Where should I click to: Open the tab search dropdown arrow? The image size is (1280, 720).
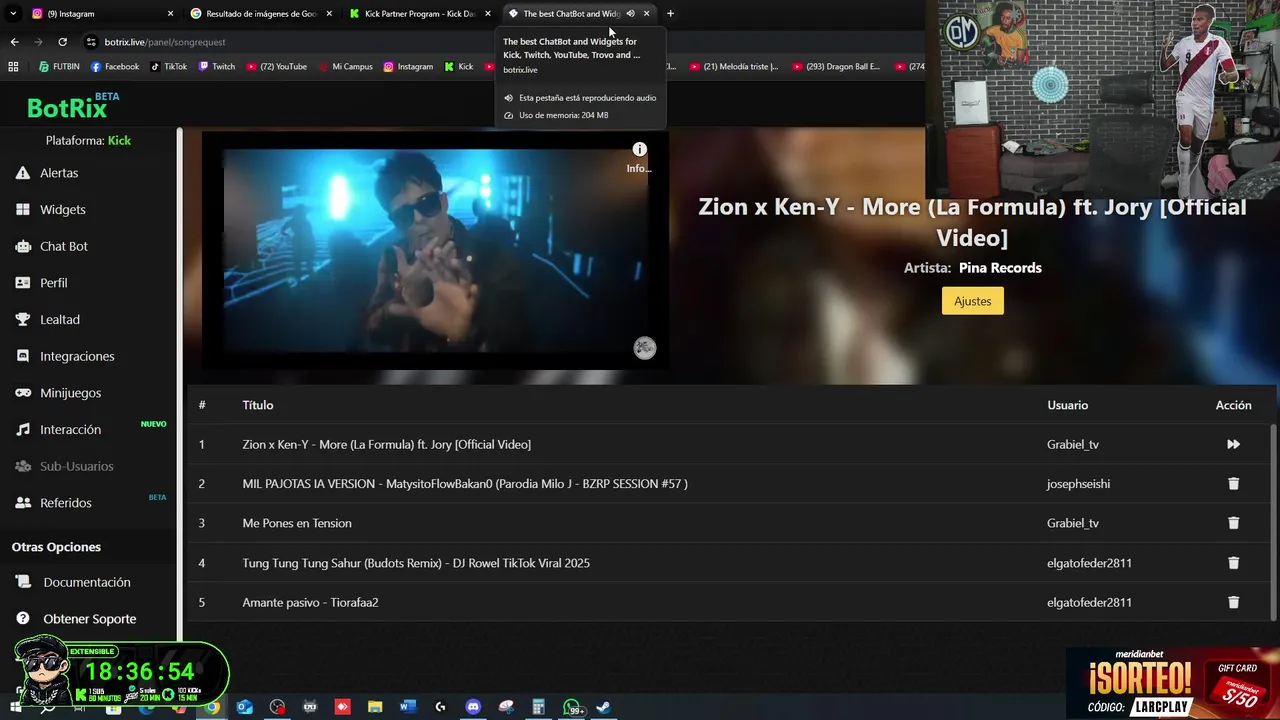(x=14, y=14)
